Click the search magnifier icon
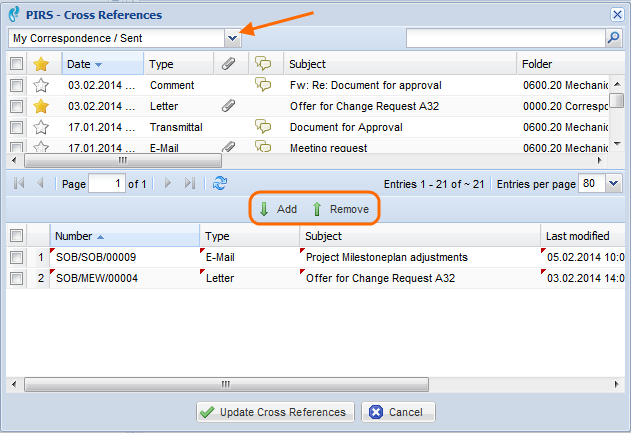This screenshot has height=433, width=631. [613, 38]
